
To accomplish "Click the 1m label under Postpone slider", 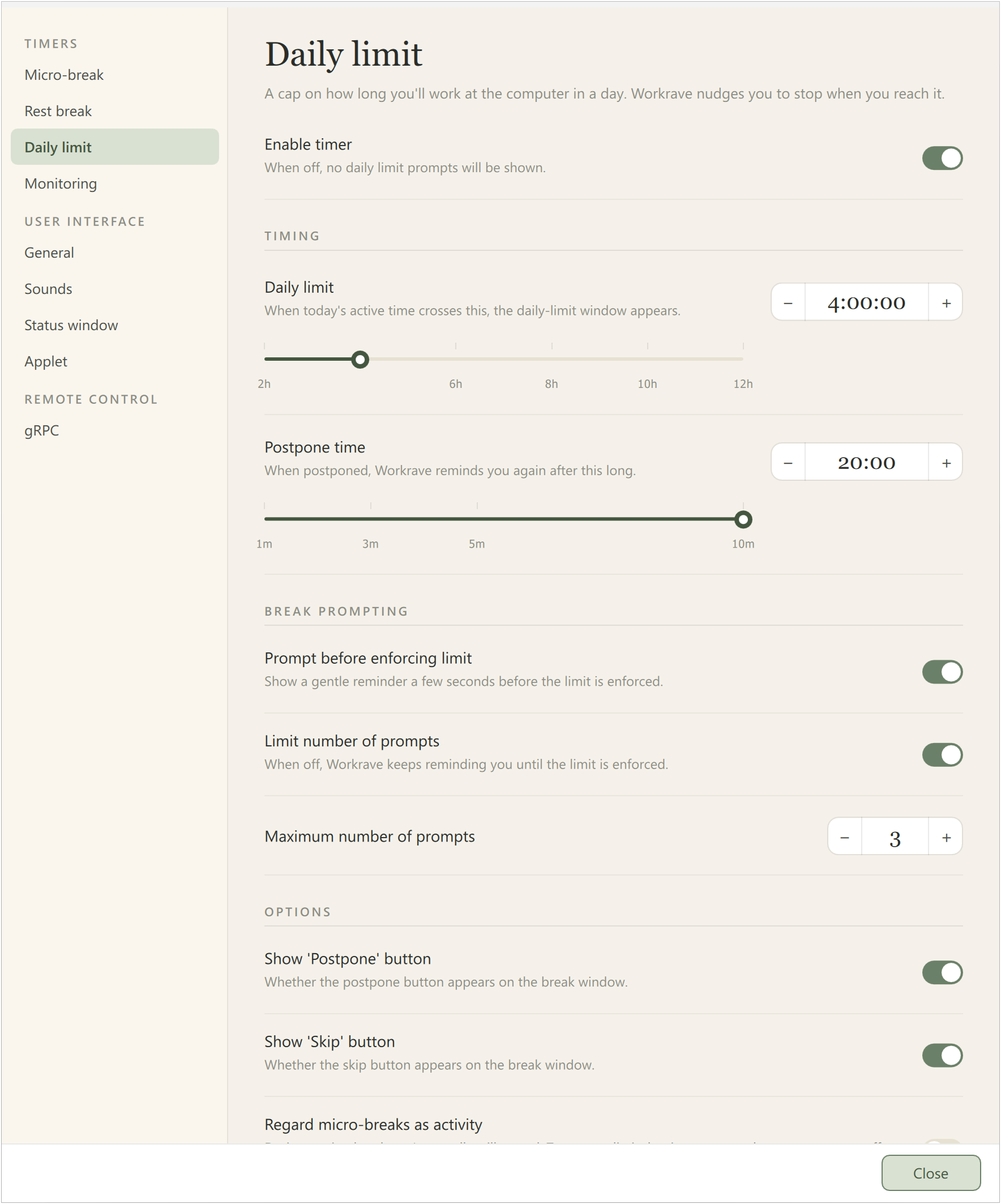I will coord(264,544).
